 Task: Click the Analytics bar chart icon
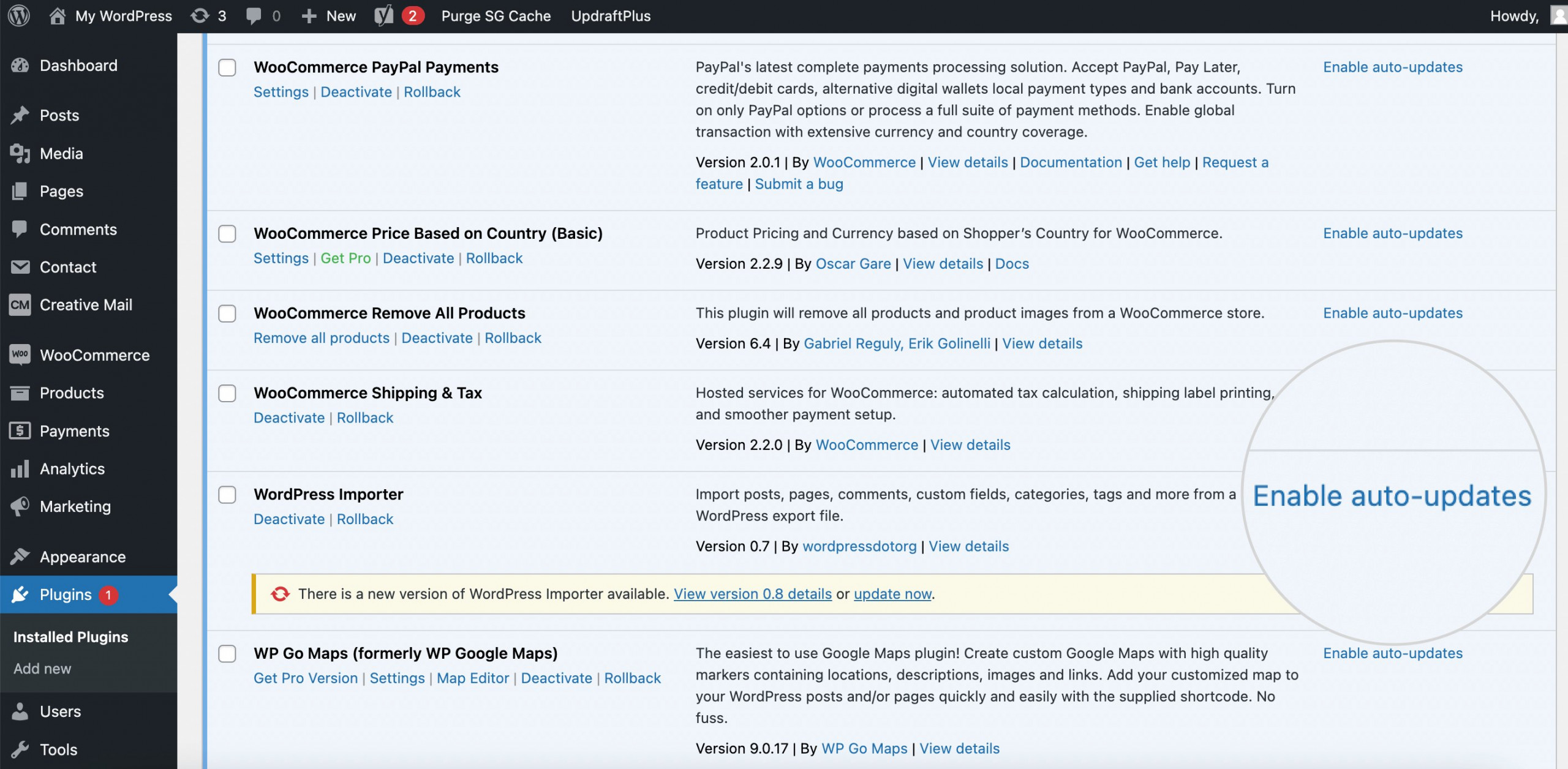tap(20, 469)
